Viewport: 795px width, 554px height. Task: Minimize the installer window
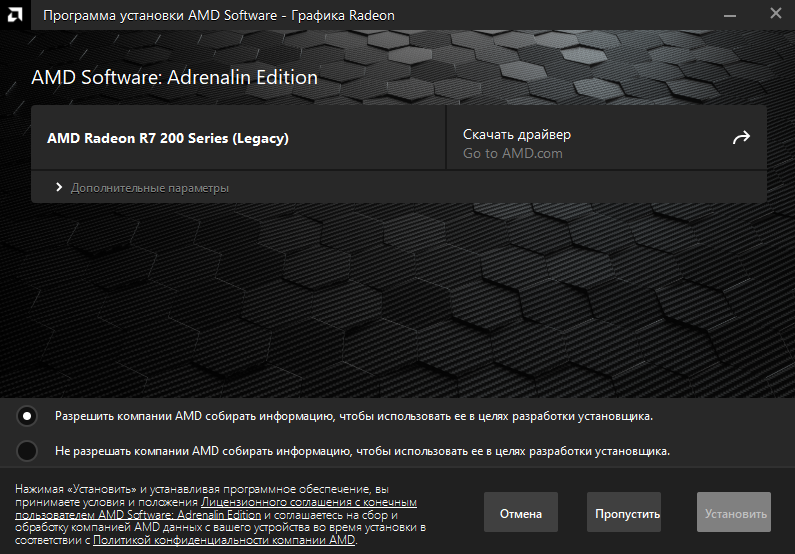coord(730,15)
